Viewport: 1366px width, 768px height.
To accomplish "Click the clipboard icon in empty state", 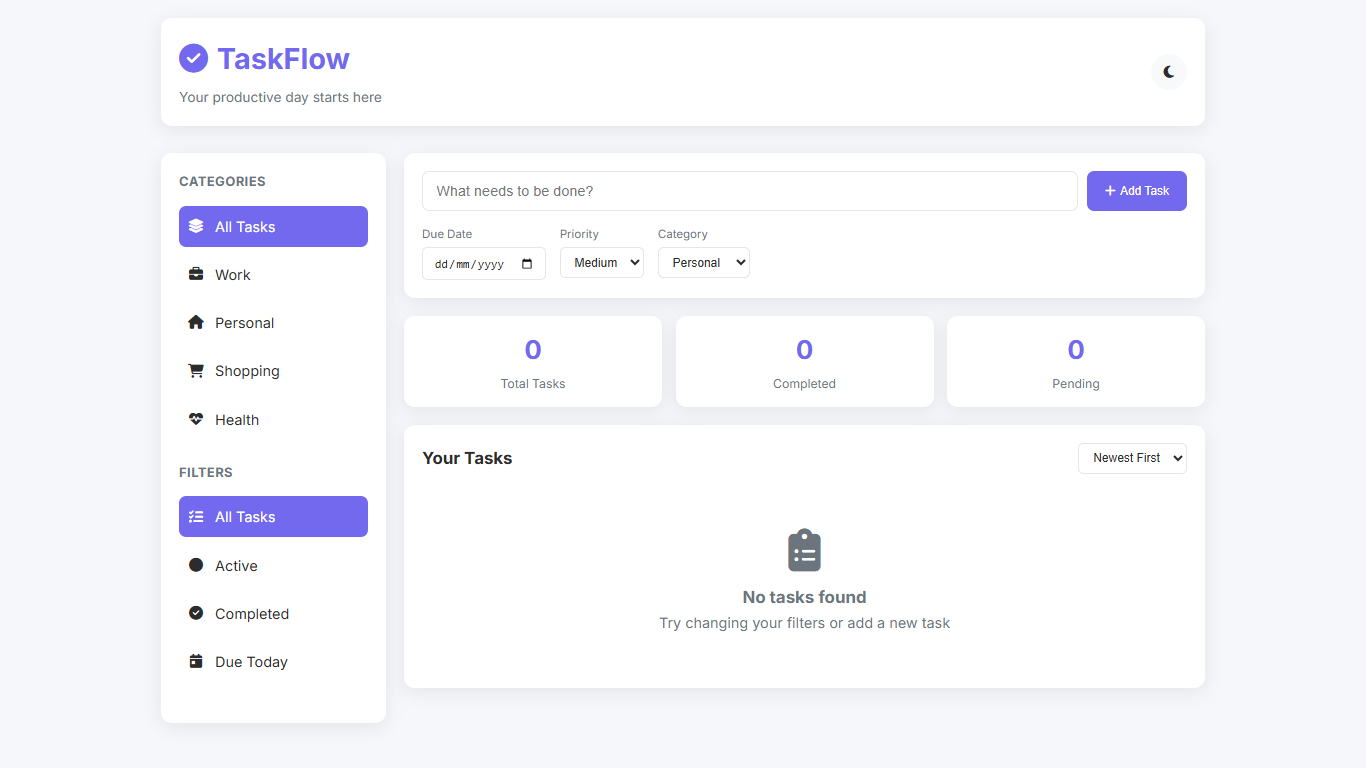I will [804, 550].
